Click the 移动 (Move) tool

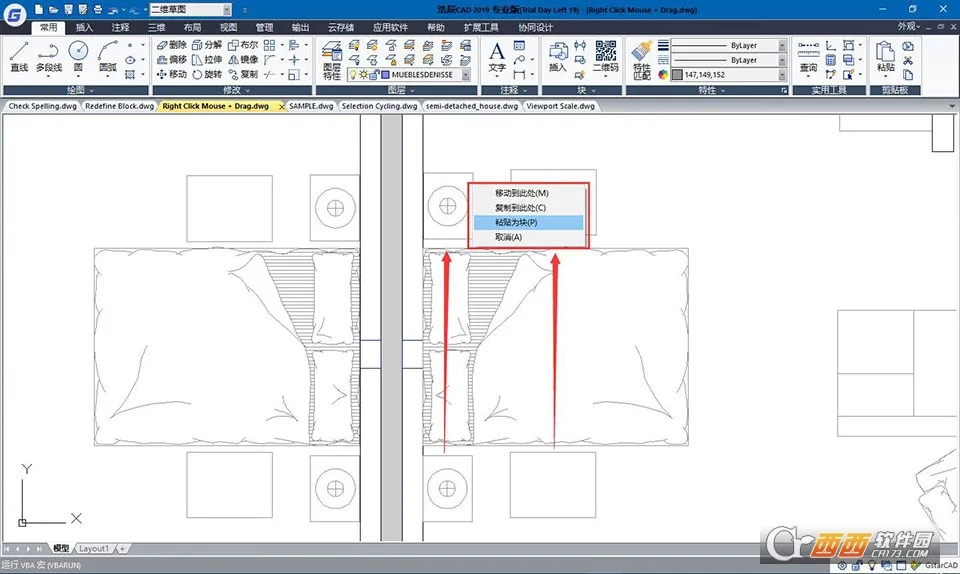click(171, 75)
